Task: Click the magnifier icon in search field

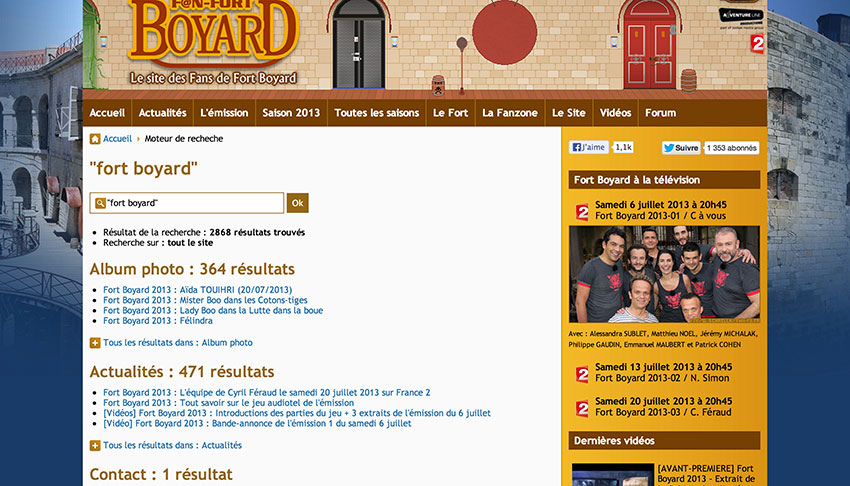Action: [100, 203]
